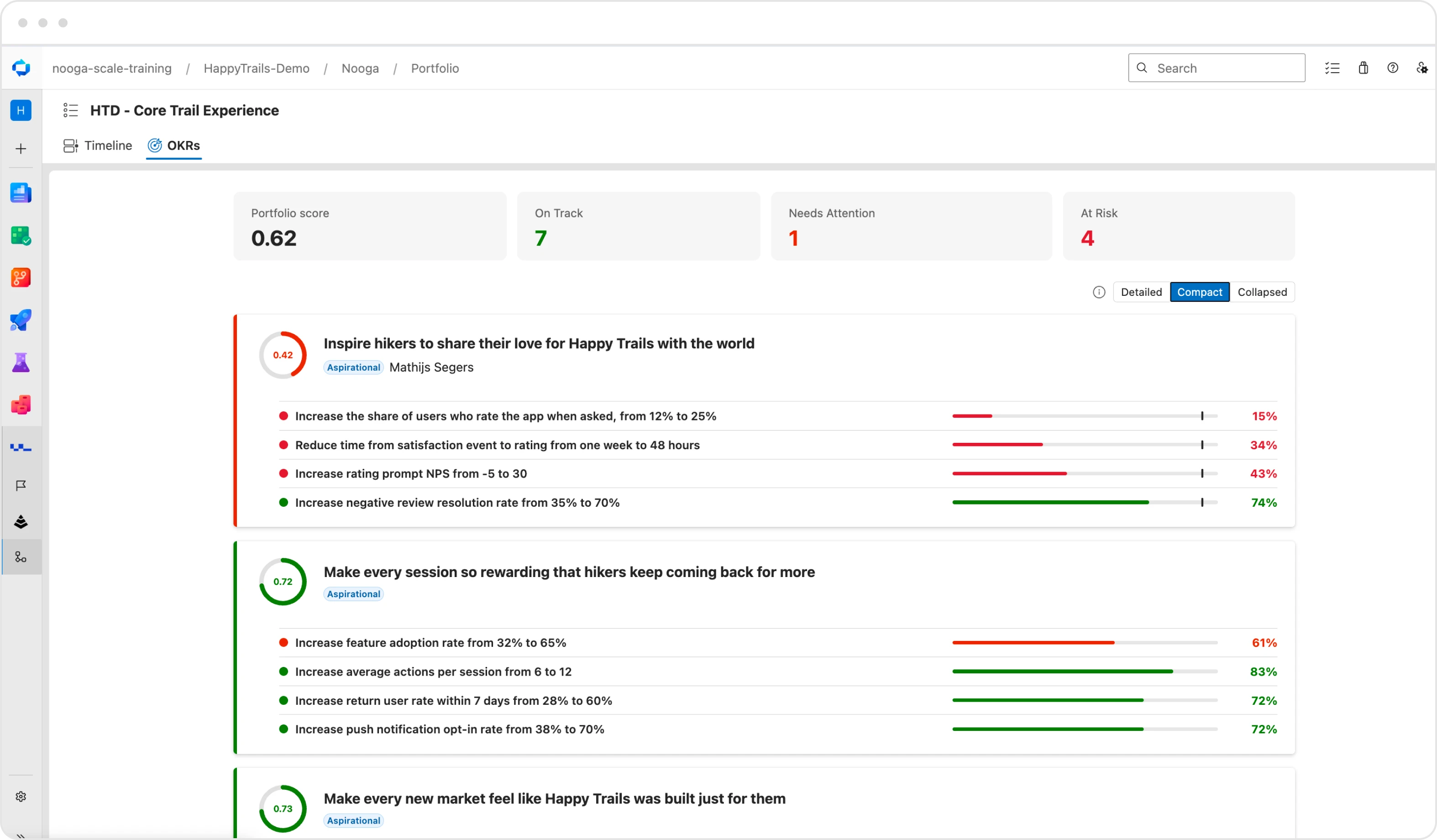Select the OKRs tab
The width and height of the screenshot is (1437, 840).
point(174,146)
